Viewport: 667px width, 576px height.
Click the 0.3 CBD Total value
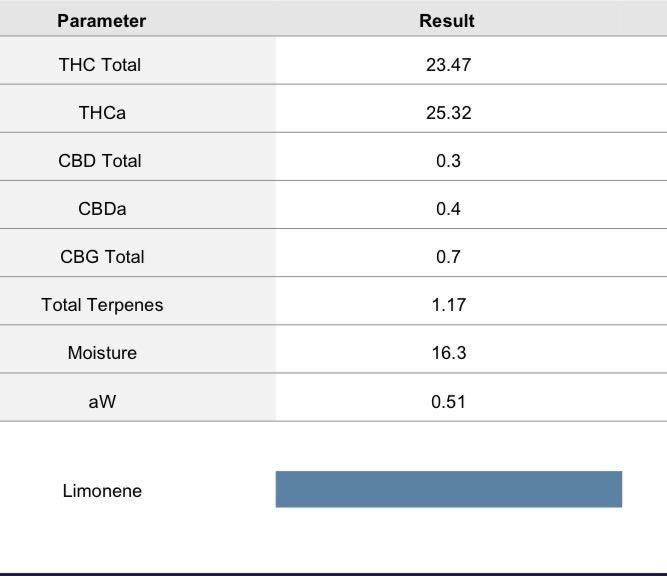(448, 161)
